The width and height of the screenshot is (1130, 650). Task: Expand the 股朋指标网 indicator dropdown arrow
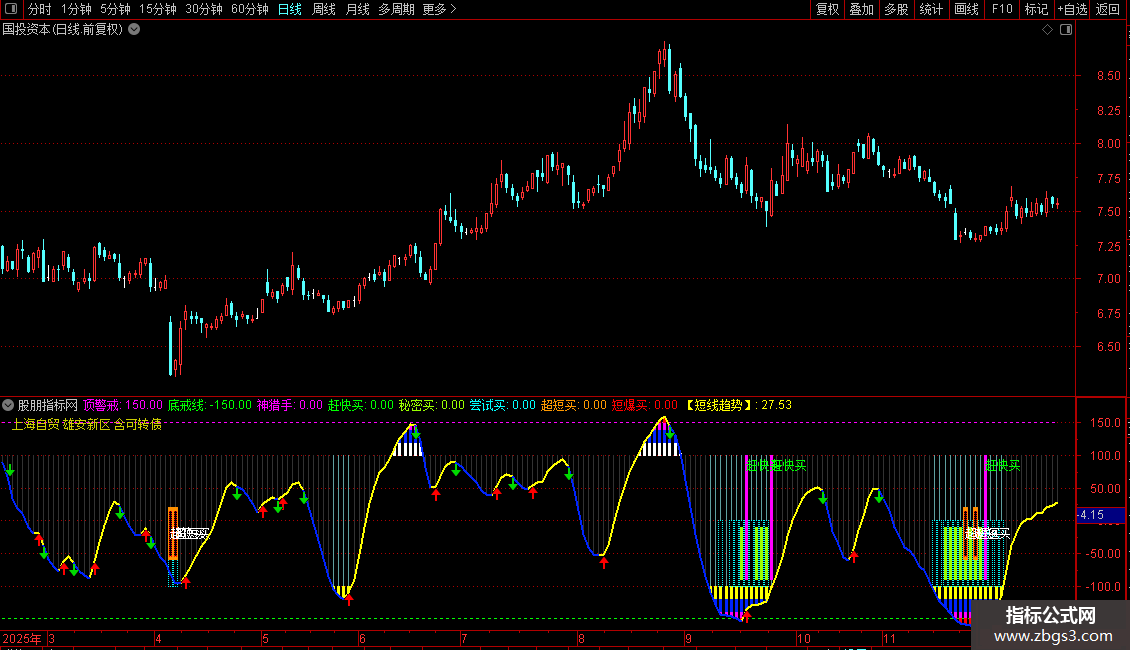(x=9, y=405)
